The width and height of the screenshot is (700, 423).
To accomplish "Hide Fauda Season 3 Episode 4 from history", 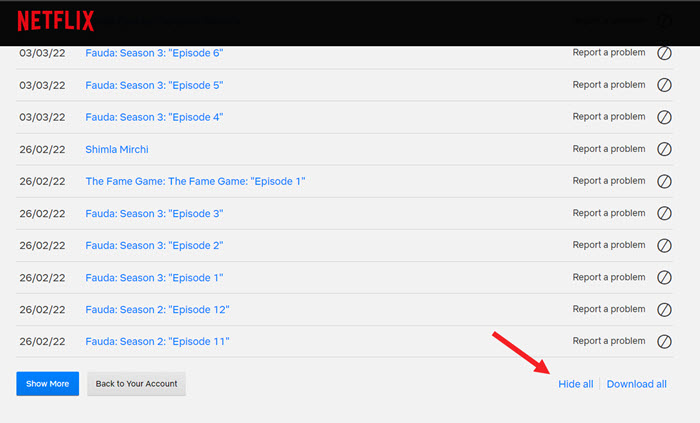I will click(664, 117).
